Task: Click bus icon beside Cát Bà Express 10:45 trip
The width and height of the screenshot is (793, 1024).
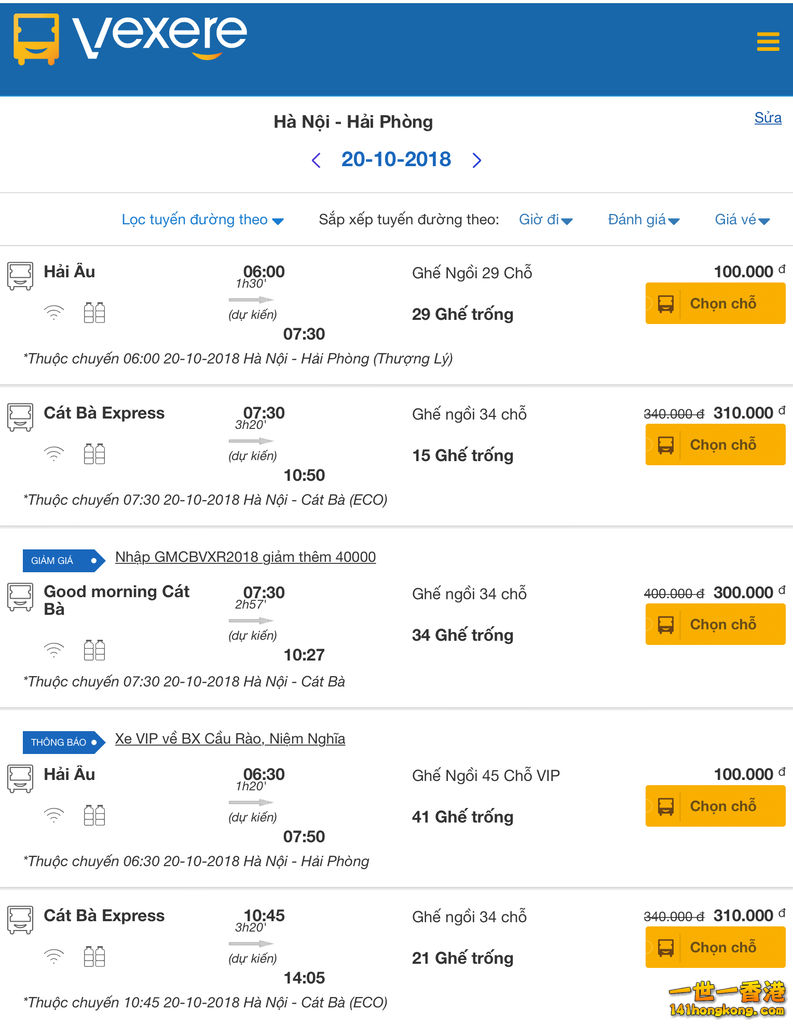Action: click(20, 920)
